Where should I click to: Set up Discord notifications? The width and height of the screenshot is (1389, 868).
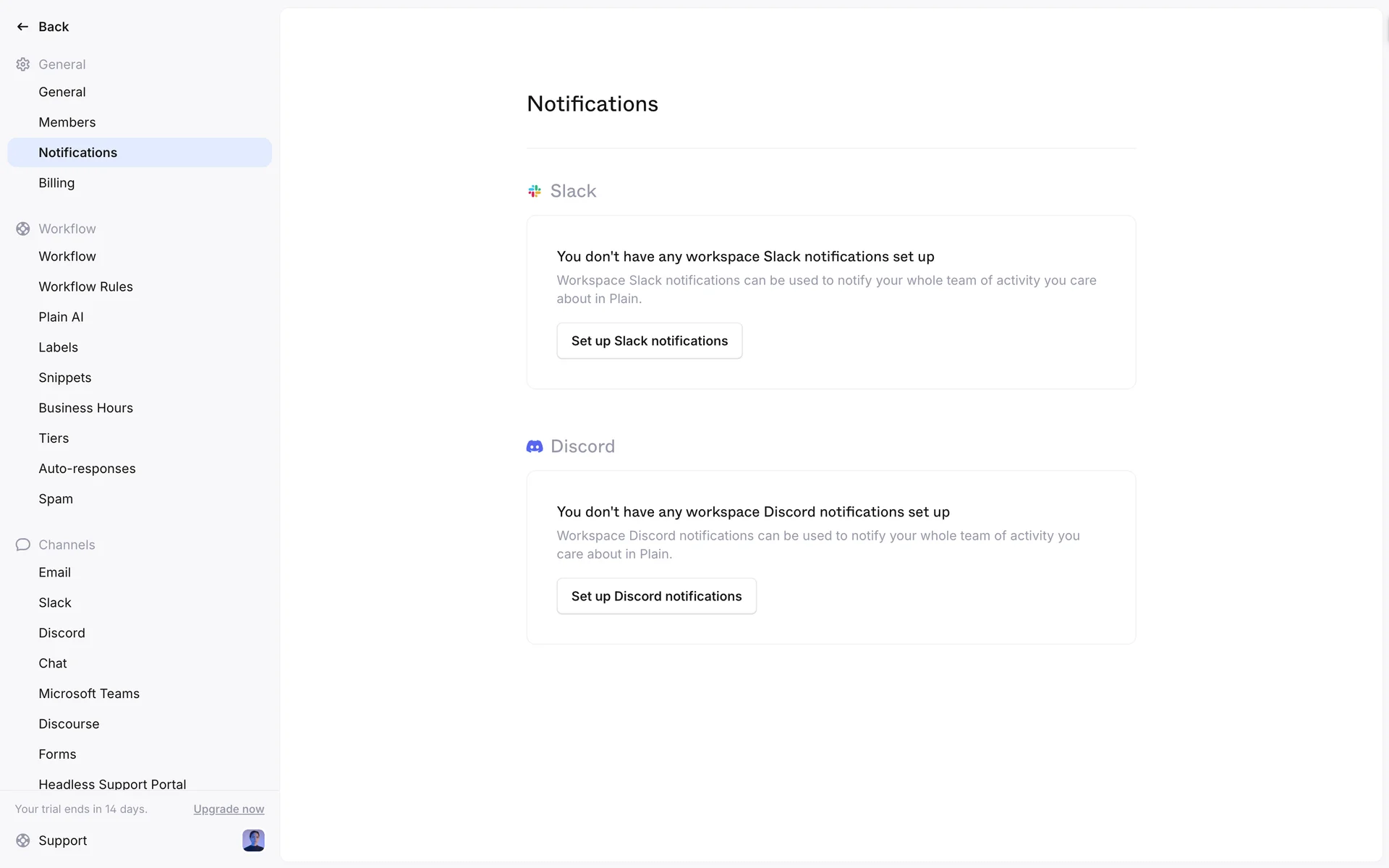coord(656,596)
